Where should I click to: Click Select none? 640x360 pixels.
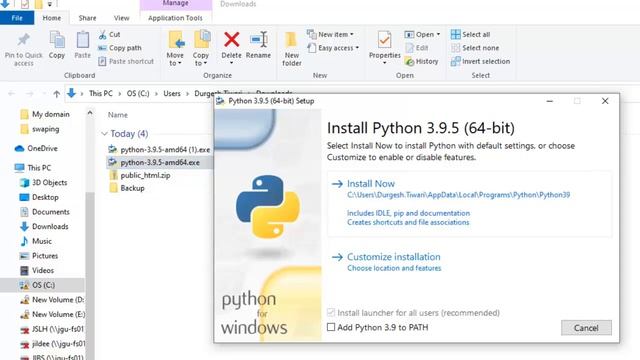(x=475, y=48)
